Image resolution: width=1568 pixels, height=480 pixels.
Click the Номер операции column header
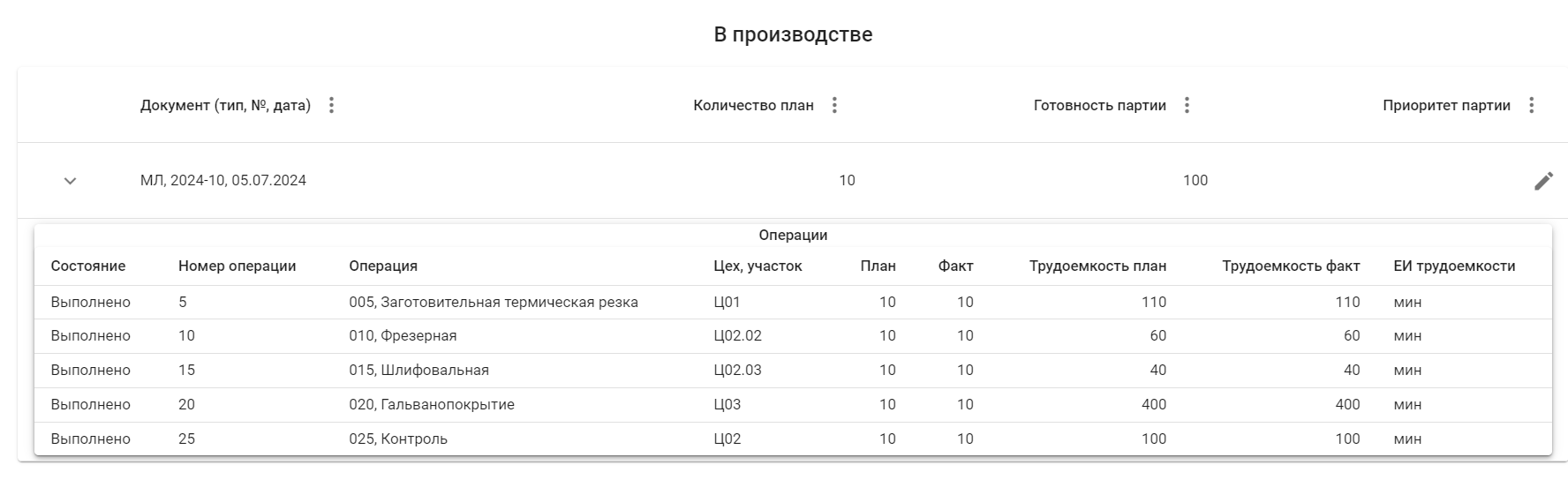237,266
